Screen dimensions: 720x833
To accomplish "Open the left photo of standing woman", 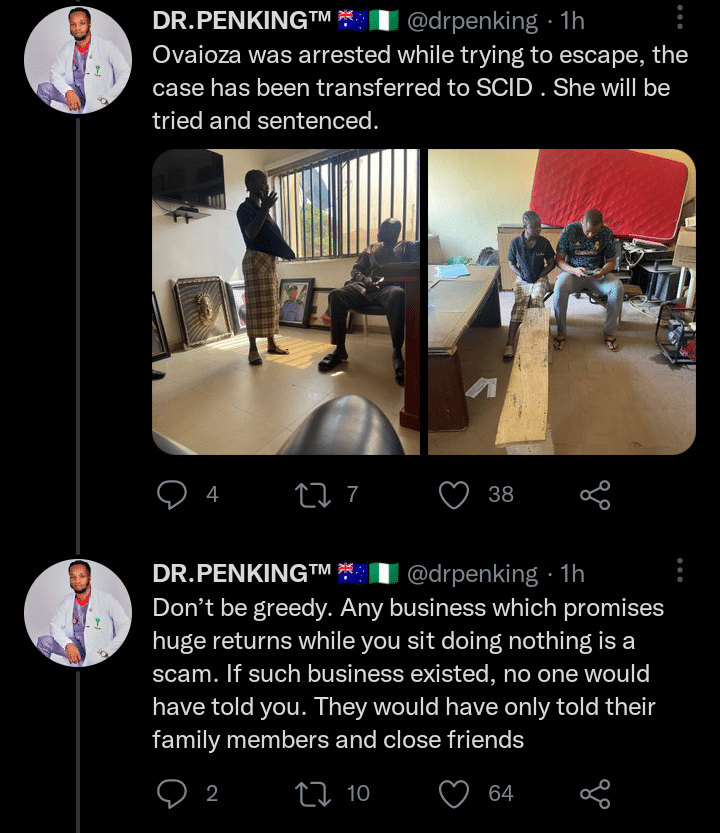I will [286, 302].
